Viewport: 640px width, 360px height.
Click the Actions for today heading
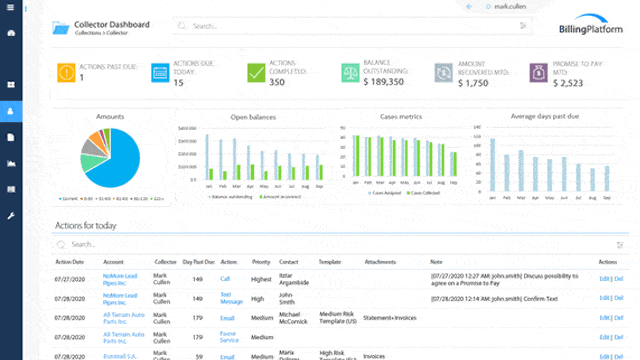(86, 226)
